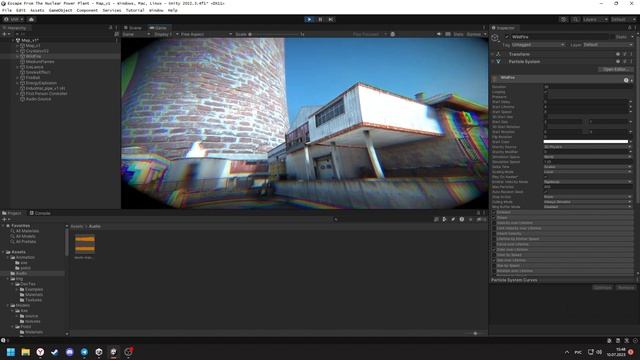640x360 pixels.
Task: Collapse the Transform component
Action: (493, 54)
